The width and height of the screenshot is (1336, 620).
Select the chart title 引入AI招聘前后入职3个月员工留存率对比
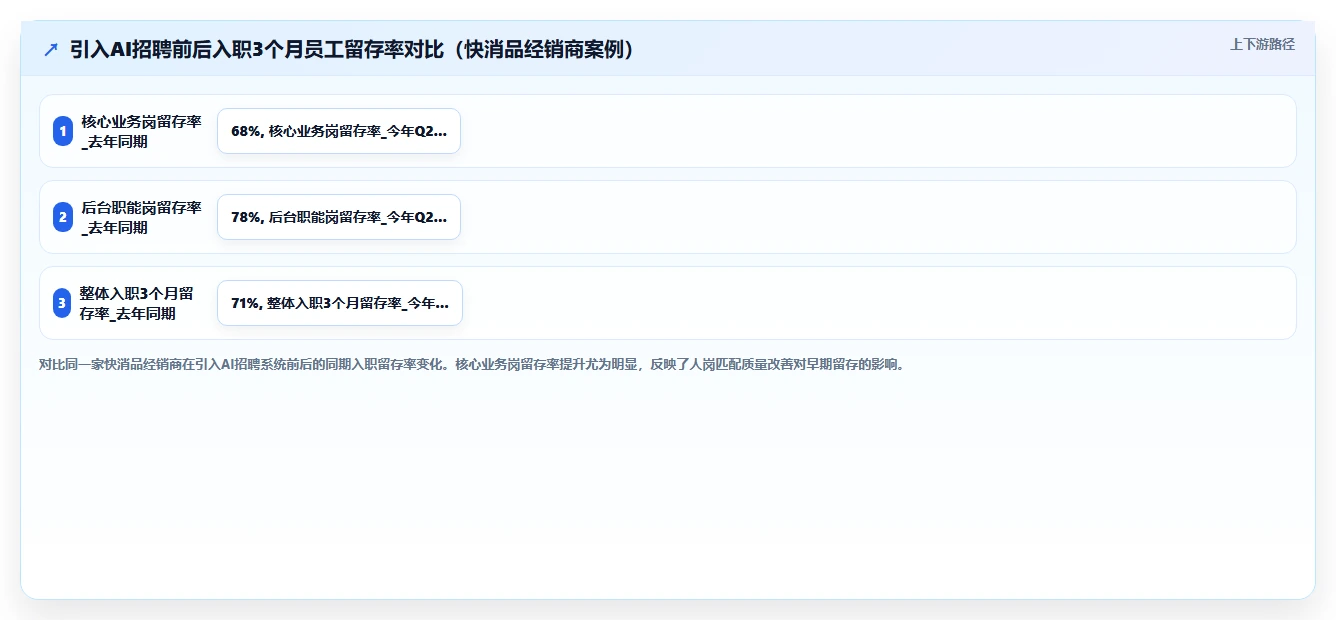click(352, 50)
